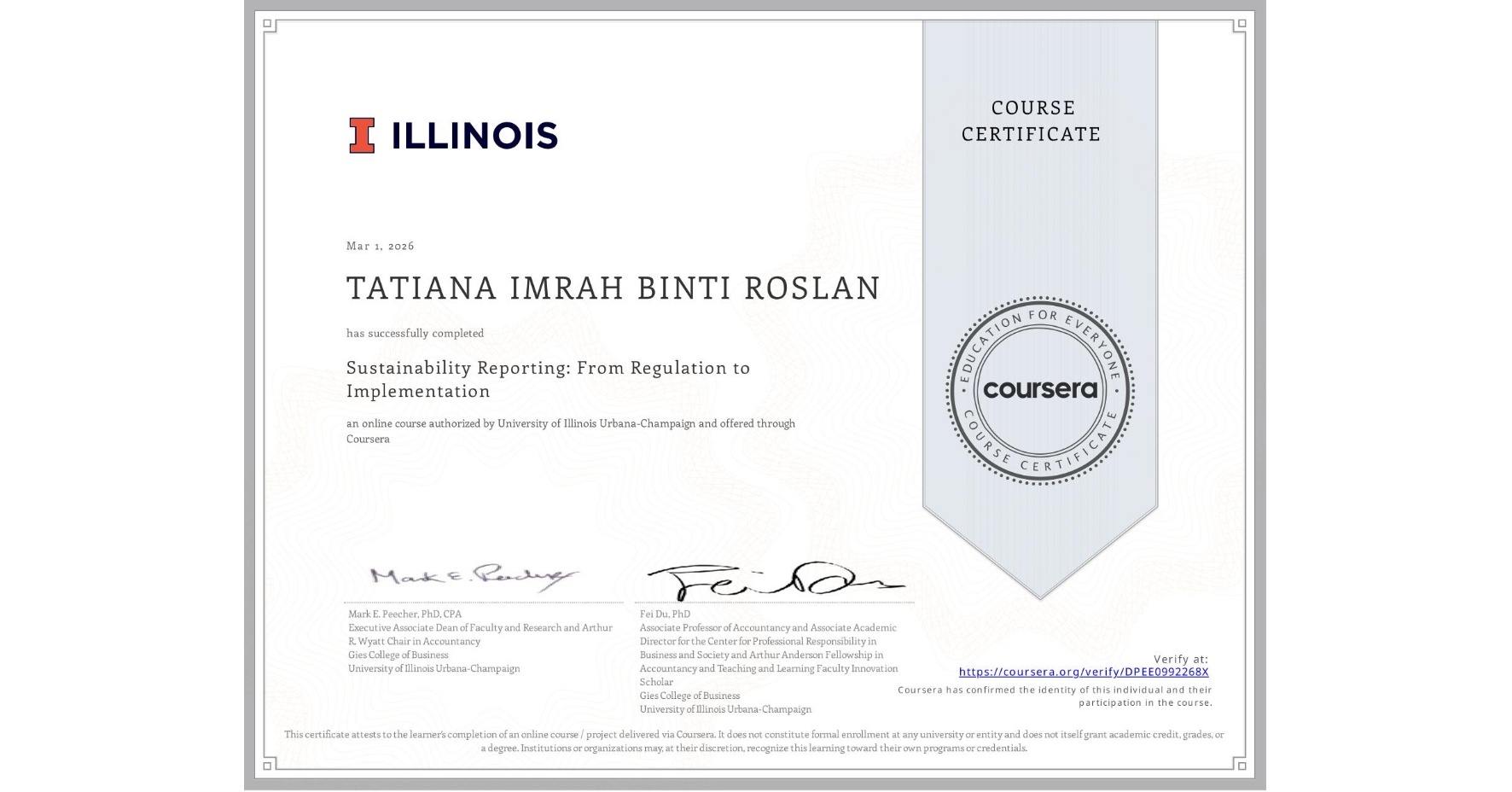This screenshot has width=1512, height=792.
Task: Click 'Gies College of Business' under Peecher
Action: 398,655
